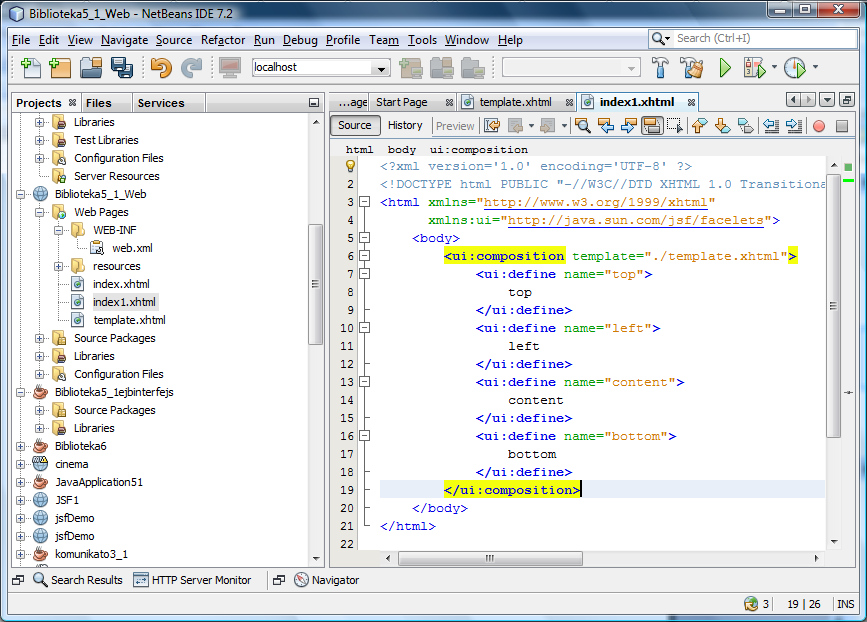Viewport: 867px width, 622px height.
Task: Collapse the body tag fold on line 5
Action: (364, 238)
